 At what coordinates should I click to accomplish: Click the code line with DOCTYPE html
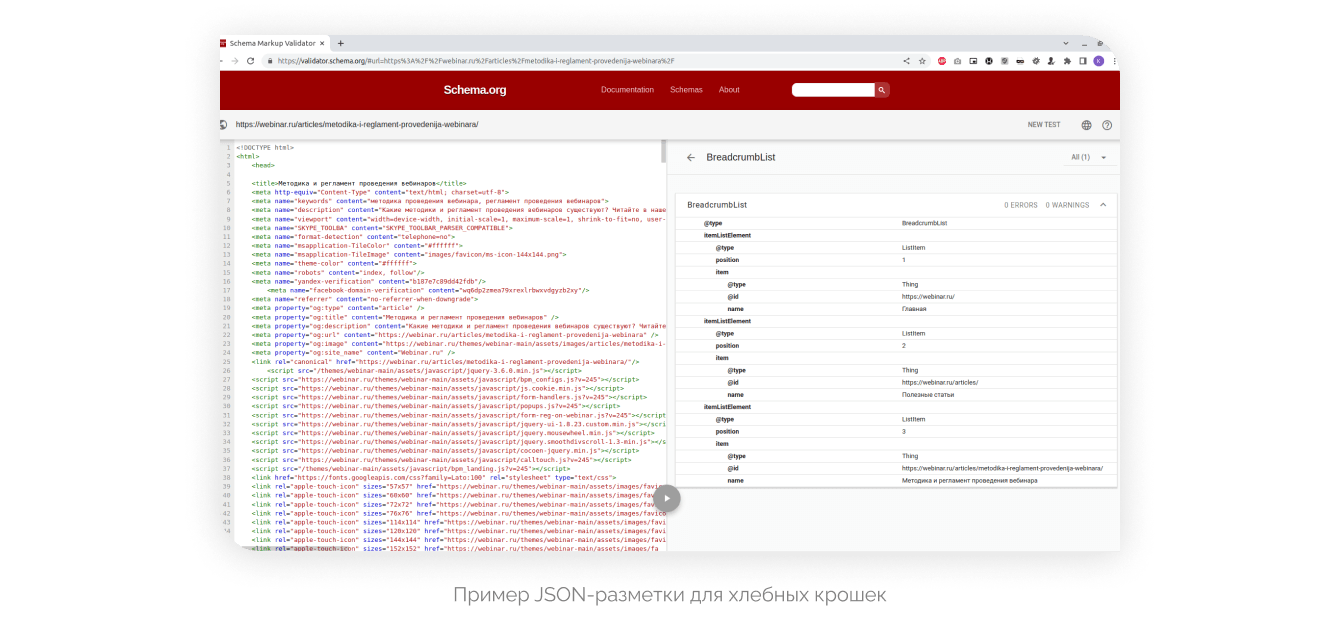pyautogui.click(x=265, y=148)
